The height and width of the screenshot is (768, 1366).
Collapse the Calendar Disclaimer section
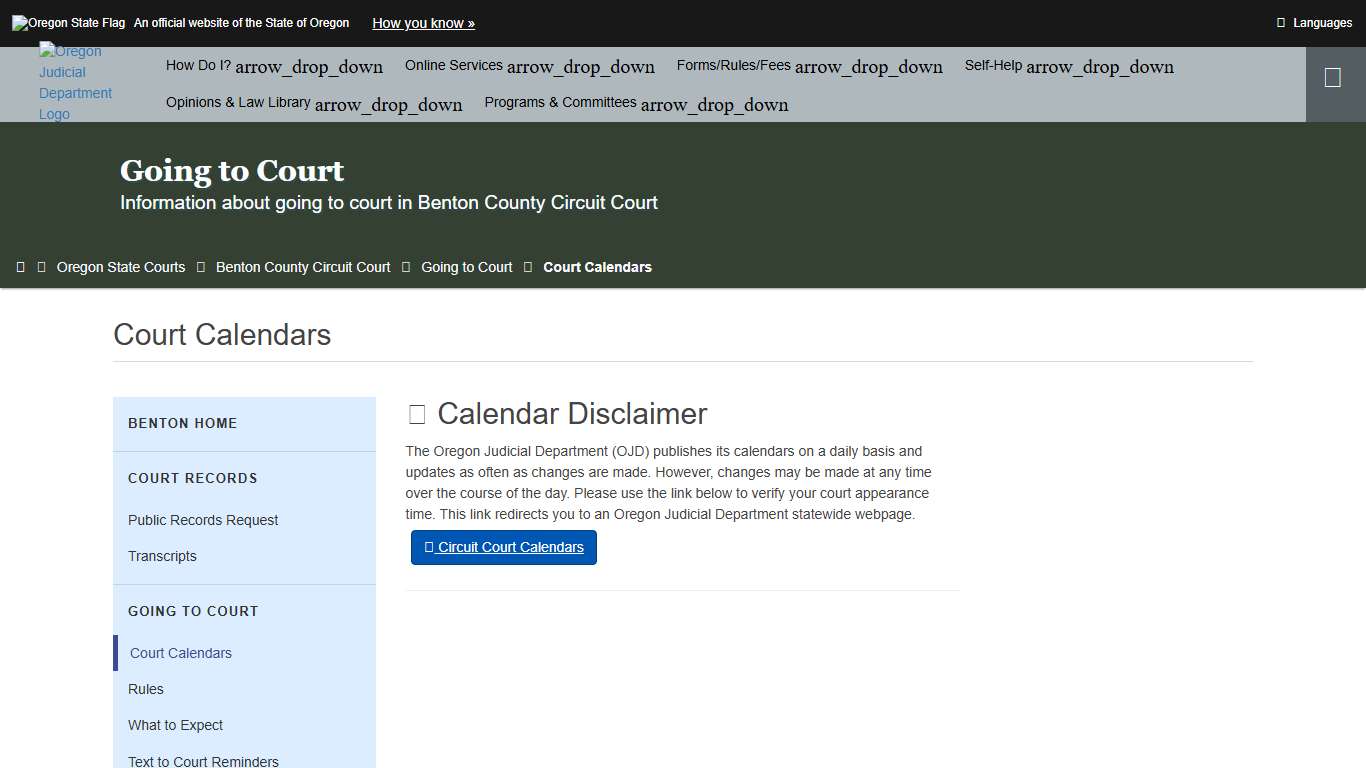(x=415, y=413)
